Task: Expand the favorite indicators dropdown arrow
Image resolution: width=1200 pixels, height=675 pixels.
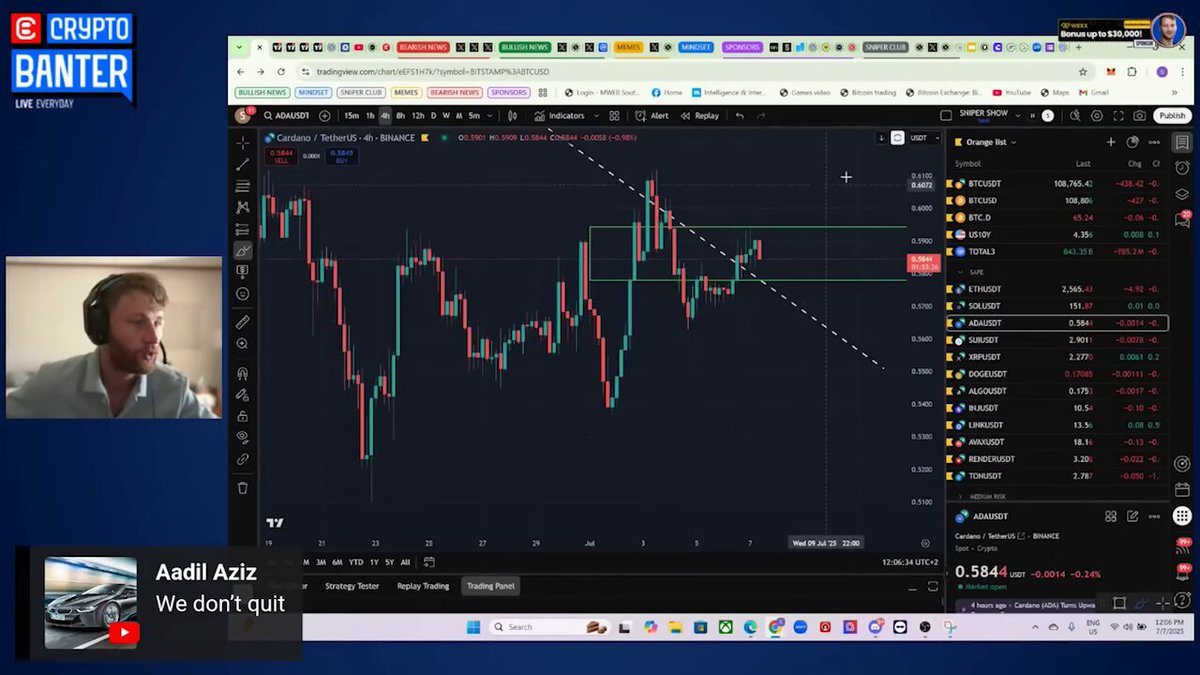Action: (x=595, y=116)
